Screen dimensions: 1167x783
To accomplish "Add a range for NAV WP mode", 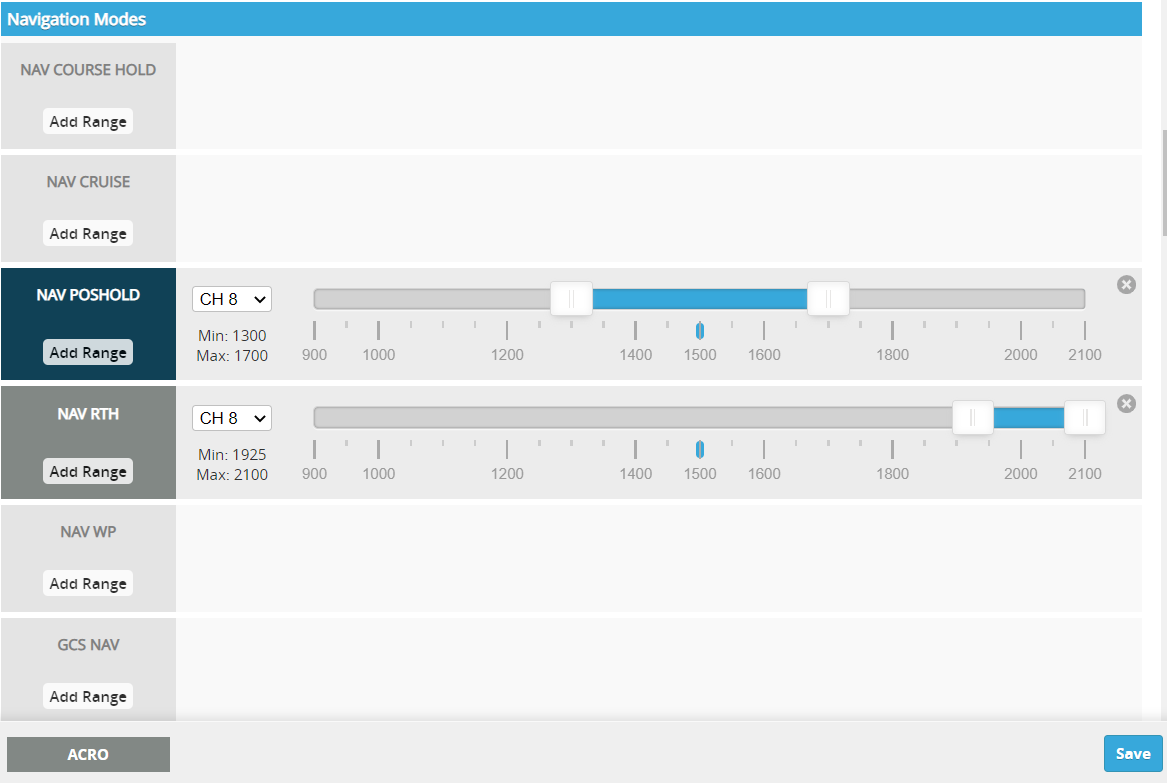I will coord(88,584).
